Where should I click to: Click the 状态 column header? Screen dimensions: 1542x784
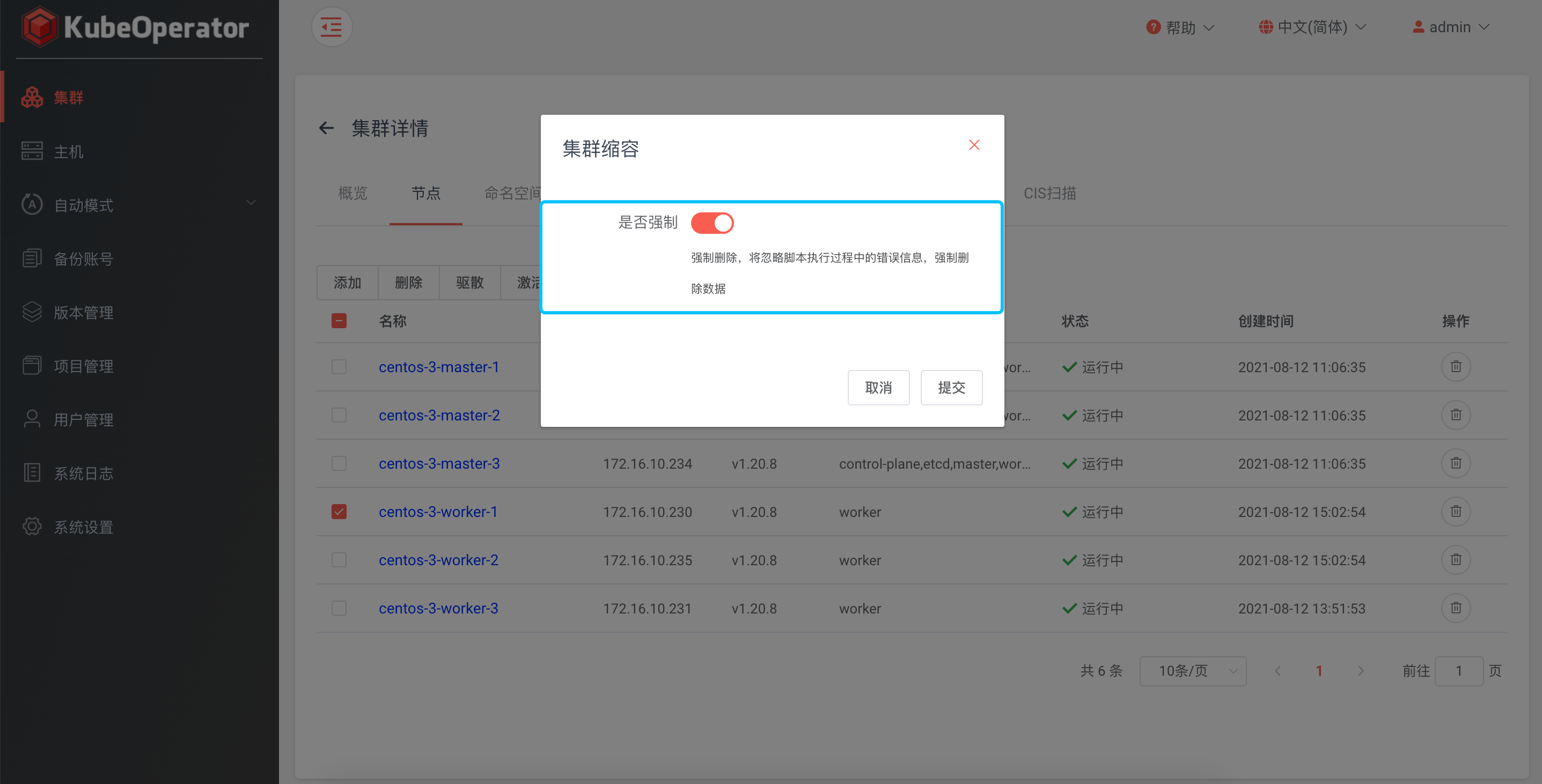[1075, 321]
